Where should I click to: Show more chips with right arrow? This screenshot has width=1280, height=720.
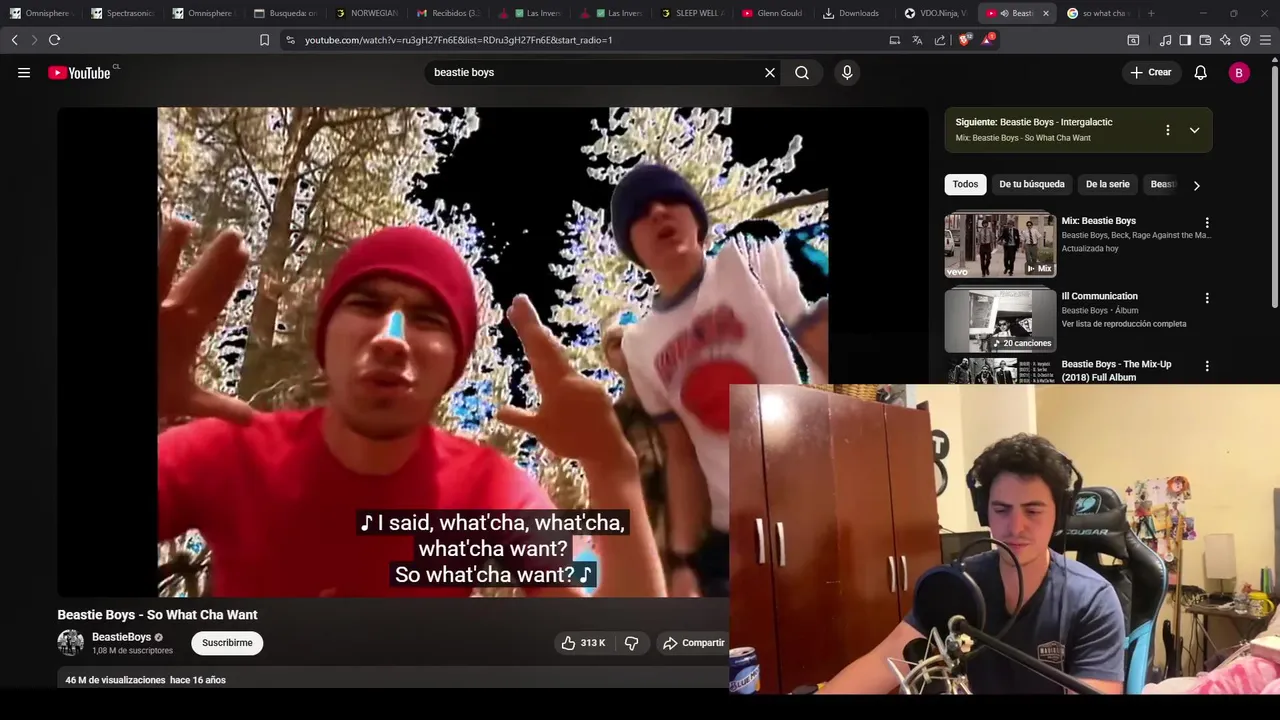click(x=1196, y=185)
